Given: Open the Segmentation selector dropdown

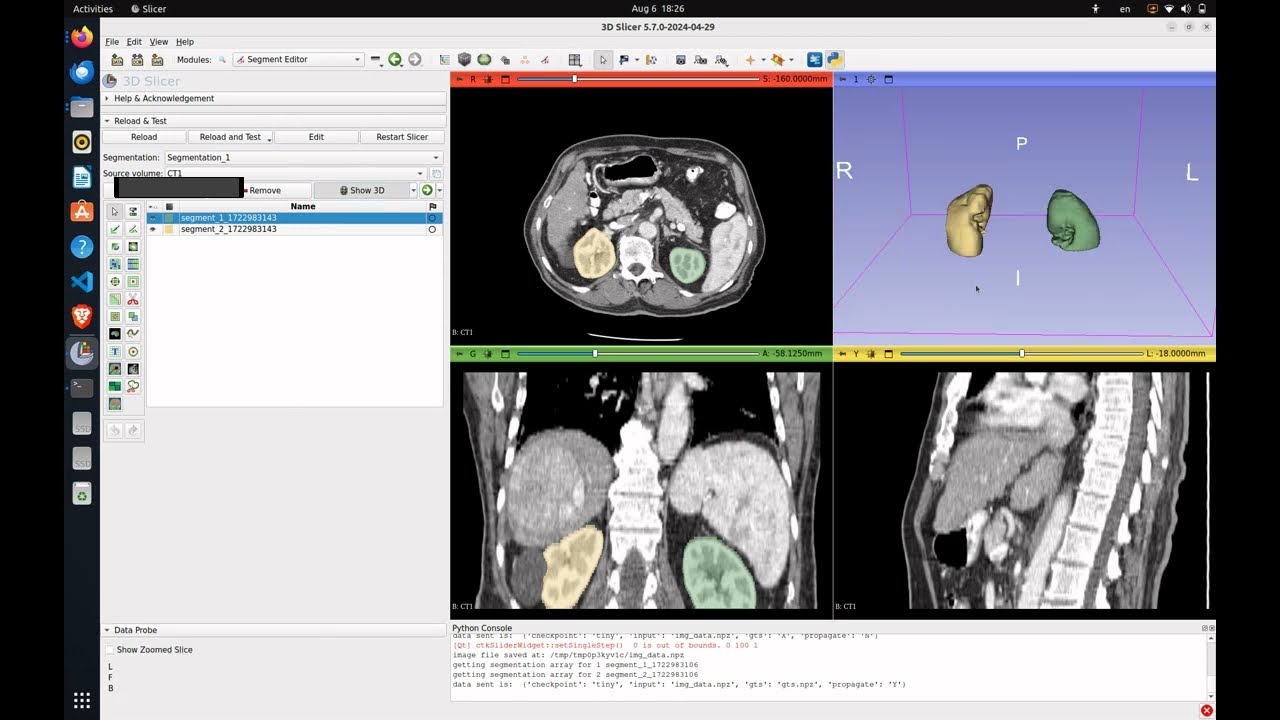Looking at the screenshot, I should click(x=303, y=157).
